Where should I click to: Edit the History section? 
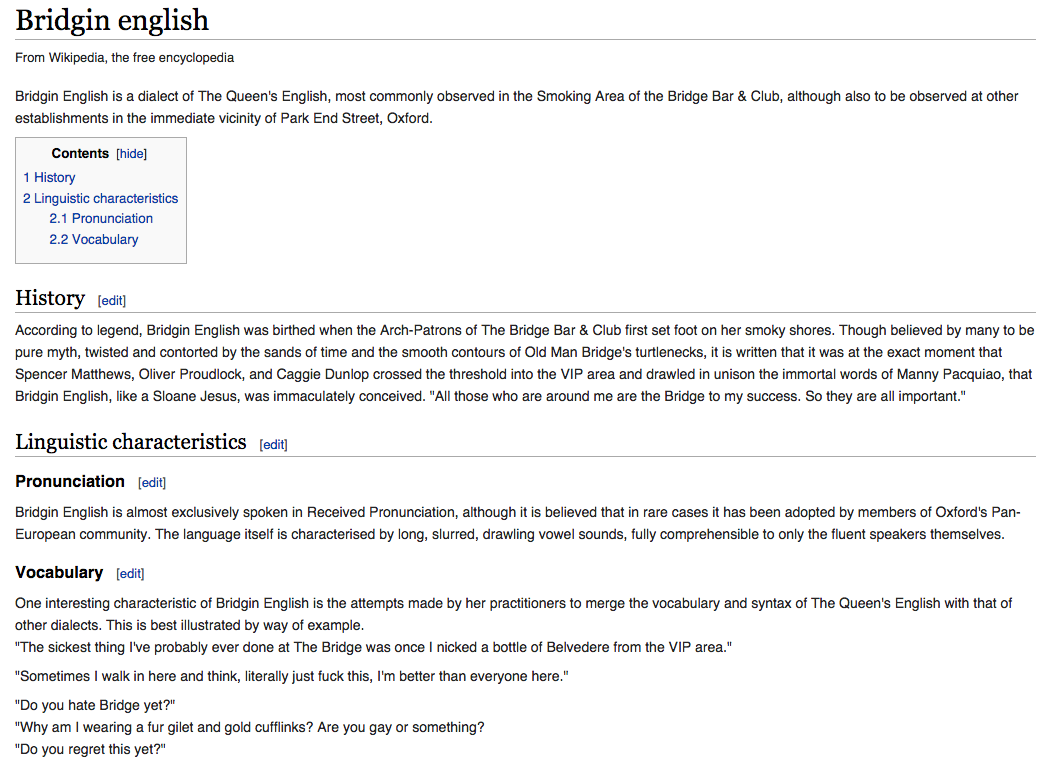[112, 301]
